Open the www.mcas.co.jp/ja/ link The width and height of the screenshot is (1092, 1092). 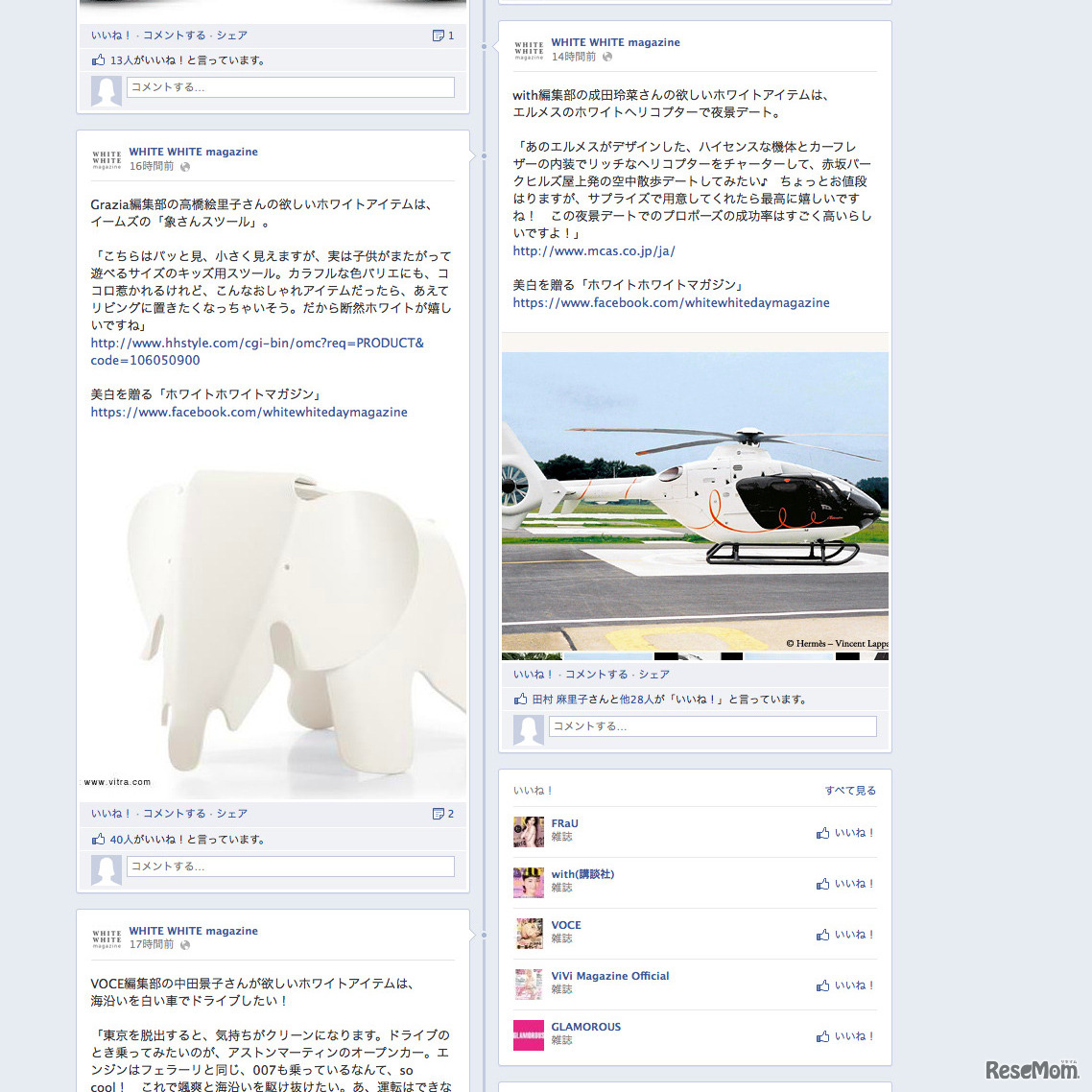click(x=594, y=251)
